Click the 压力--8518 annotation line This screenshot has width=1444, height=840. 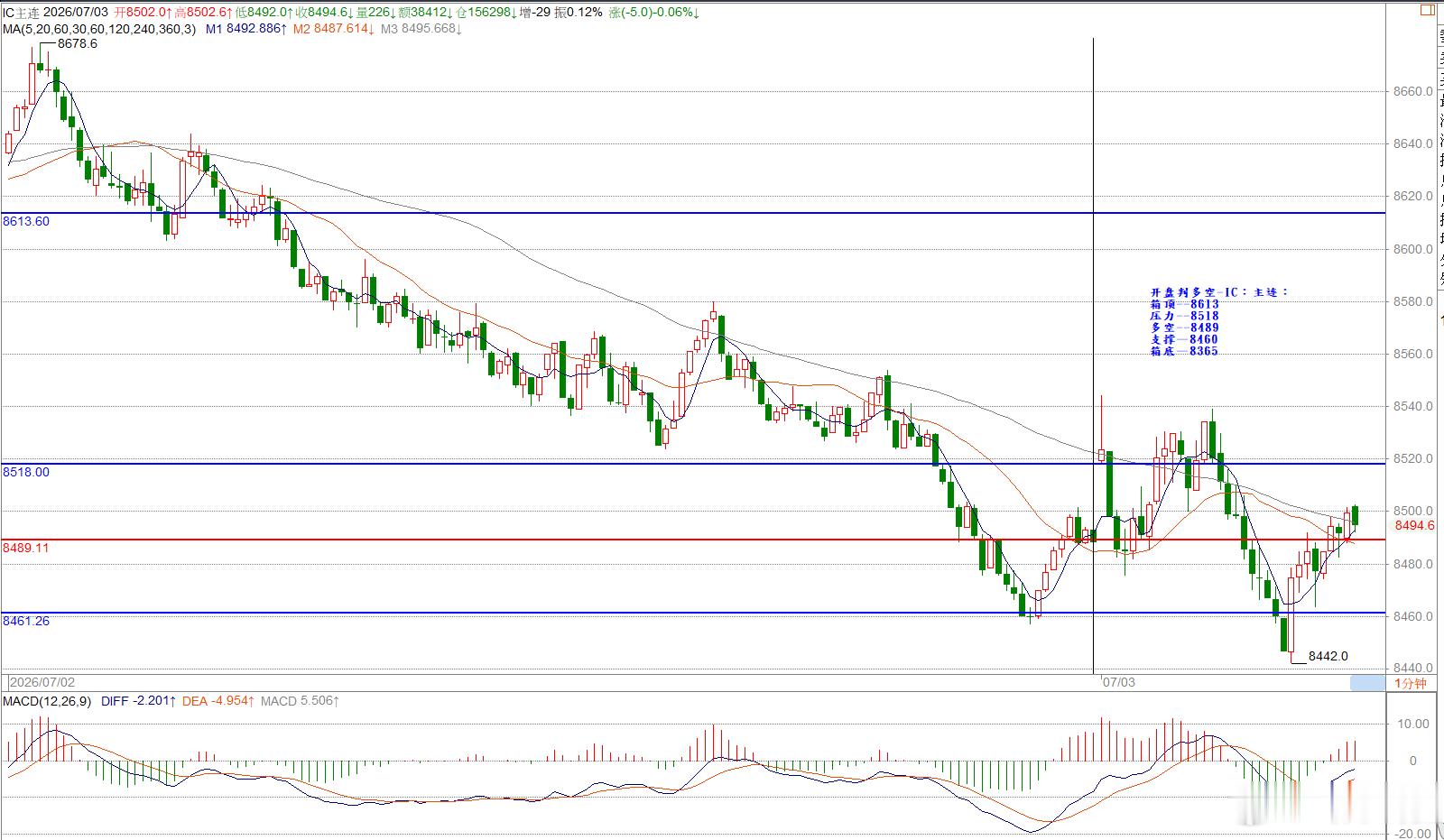(x=1184, y=316)
